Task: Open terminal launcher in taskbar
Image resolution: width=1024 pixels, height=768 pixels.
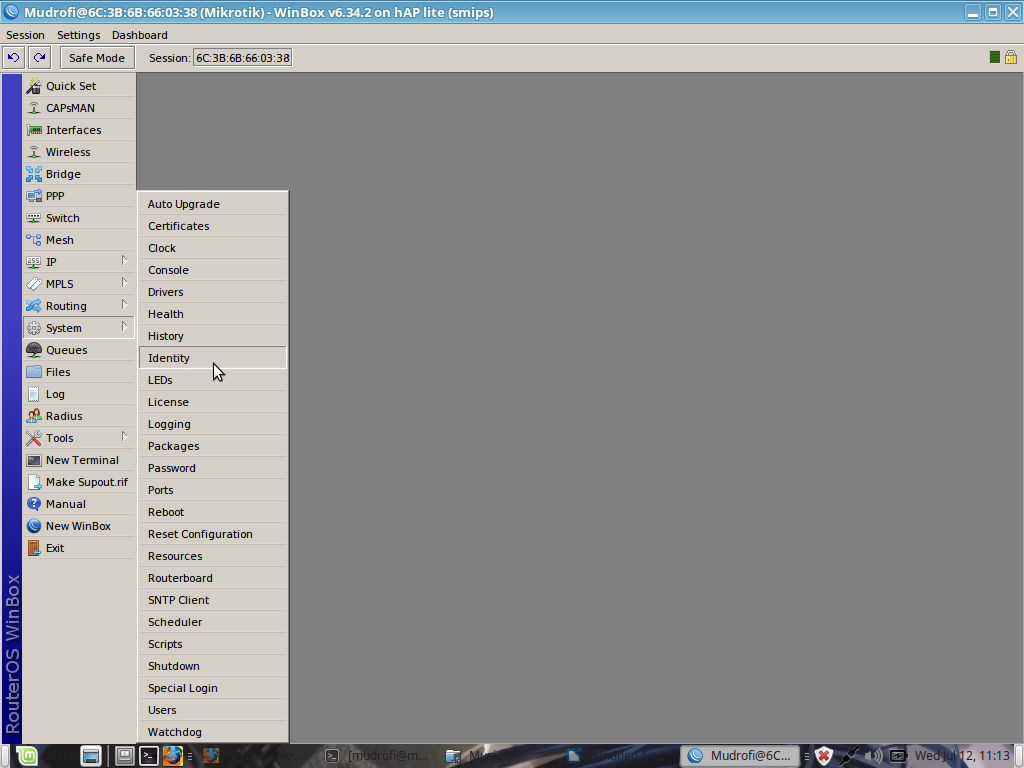Action: point(149,756)
